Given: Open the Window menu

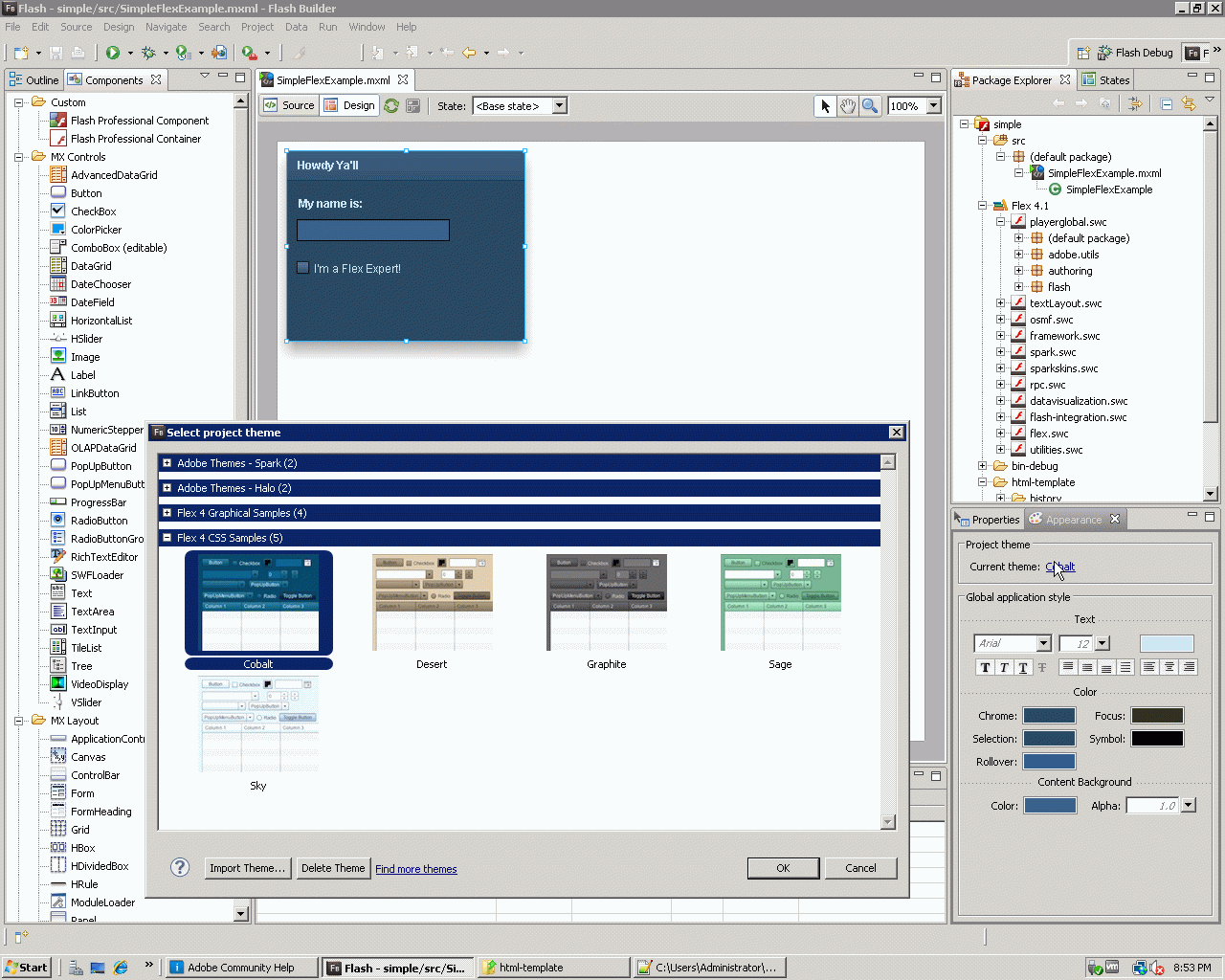Looking at the screenshot, I should point(367,27).
